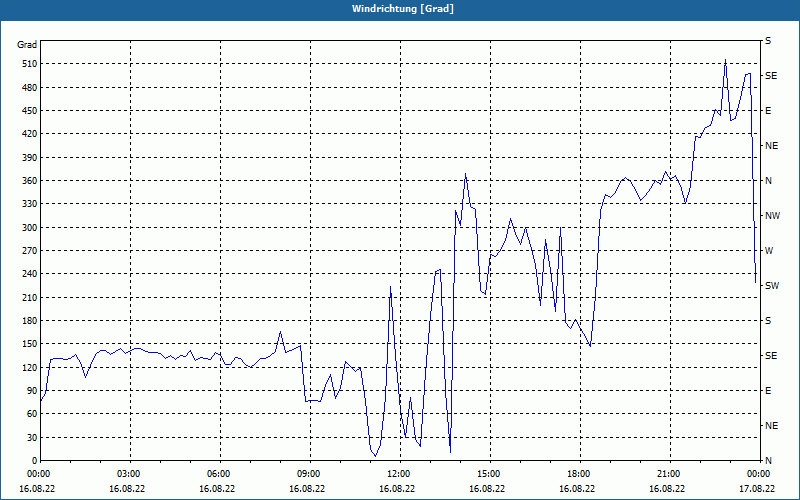800x500 pixels.
Task: Click the NW compass label on right axis
Action: click(772, 215)
